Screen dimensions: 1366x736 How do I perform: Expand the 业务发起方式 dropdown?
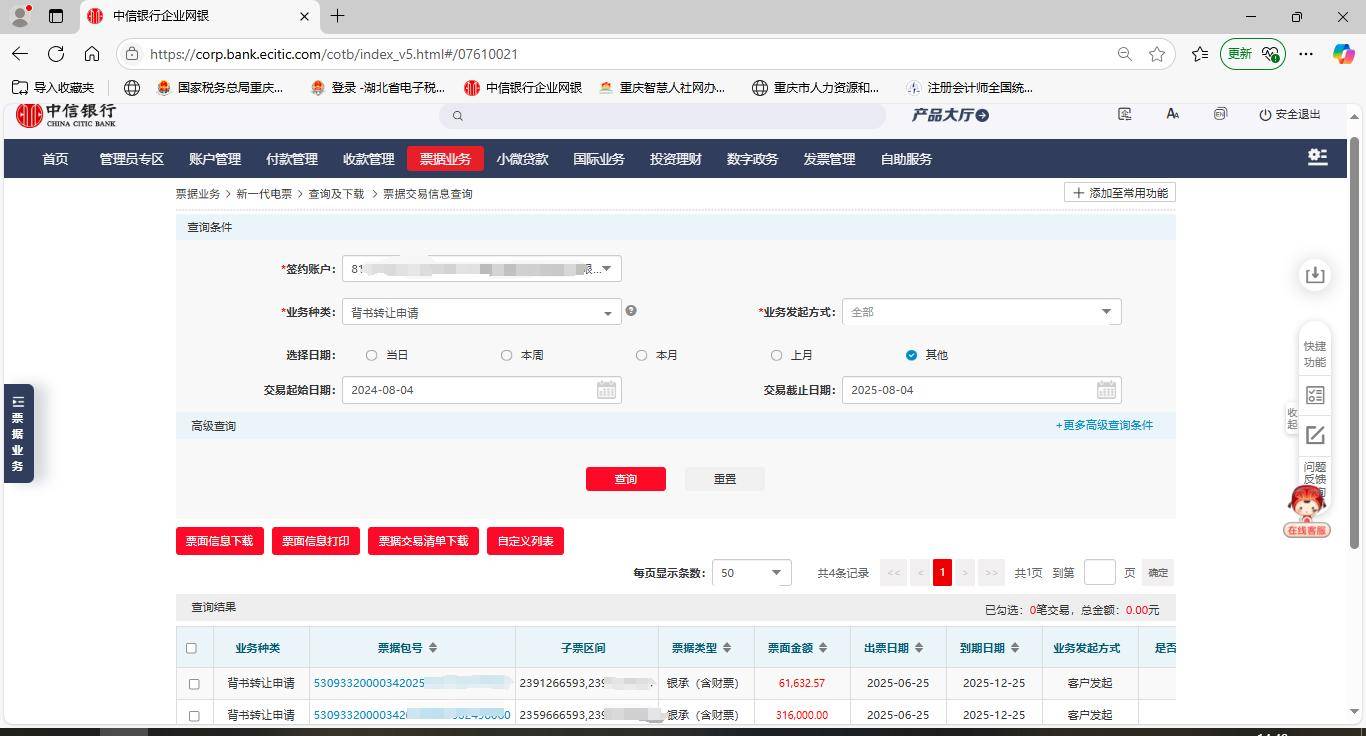1106,312
